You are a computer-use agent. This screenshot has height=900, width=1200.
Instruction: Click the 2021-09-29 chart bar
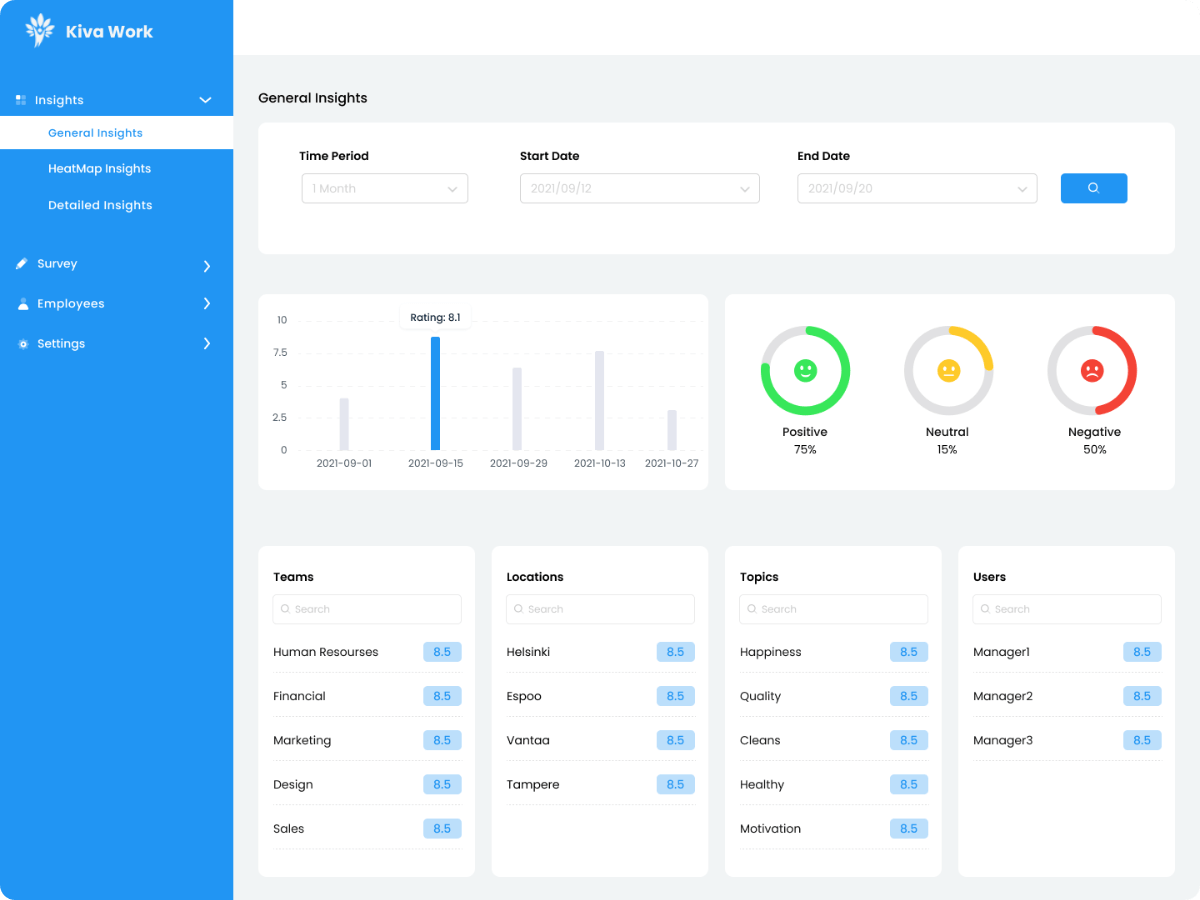click(517, 409)
